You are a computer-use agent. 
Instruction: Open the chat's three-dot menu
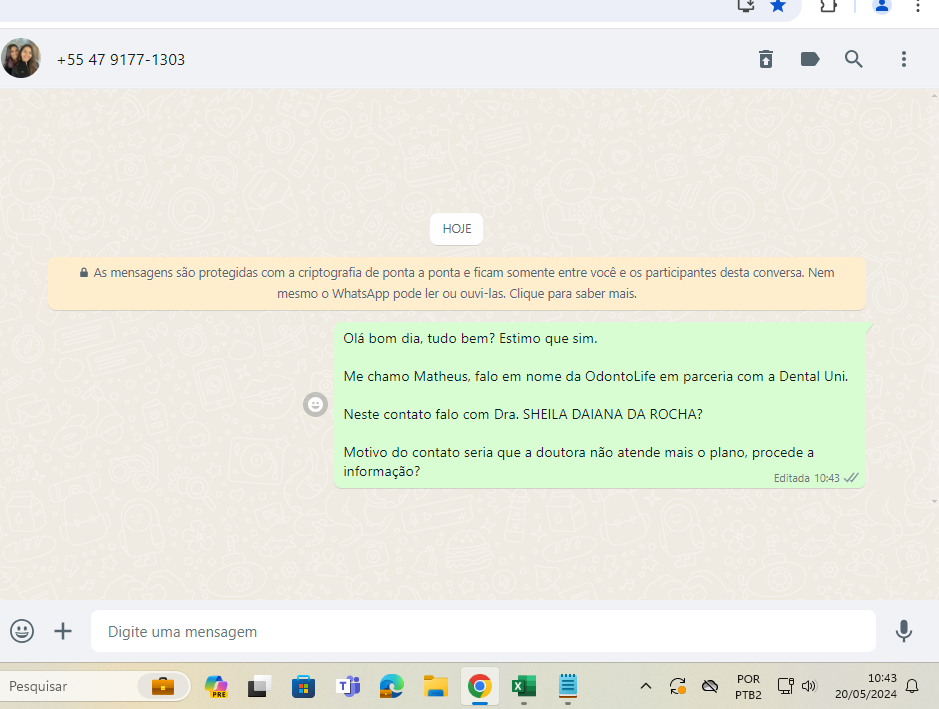click(x=904, y=59)
